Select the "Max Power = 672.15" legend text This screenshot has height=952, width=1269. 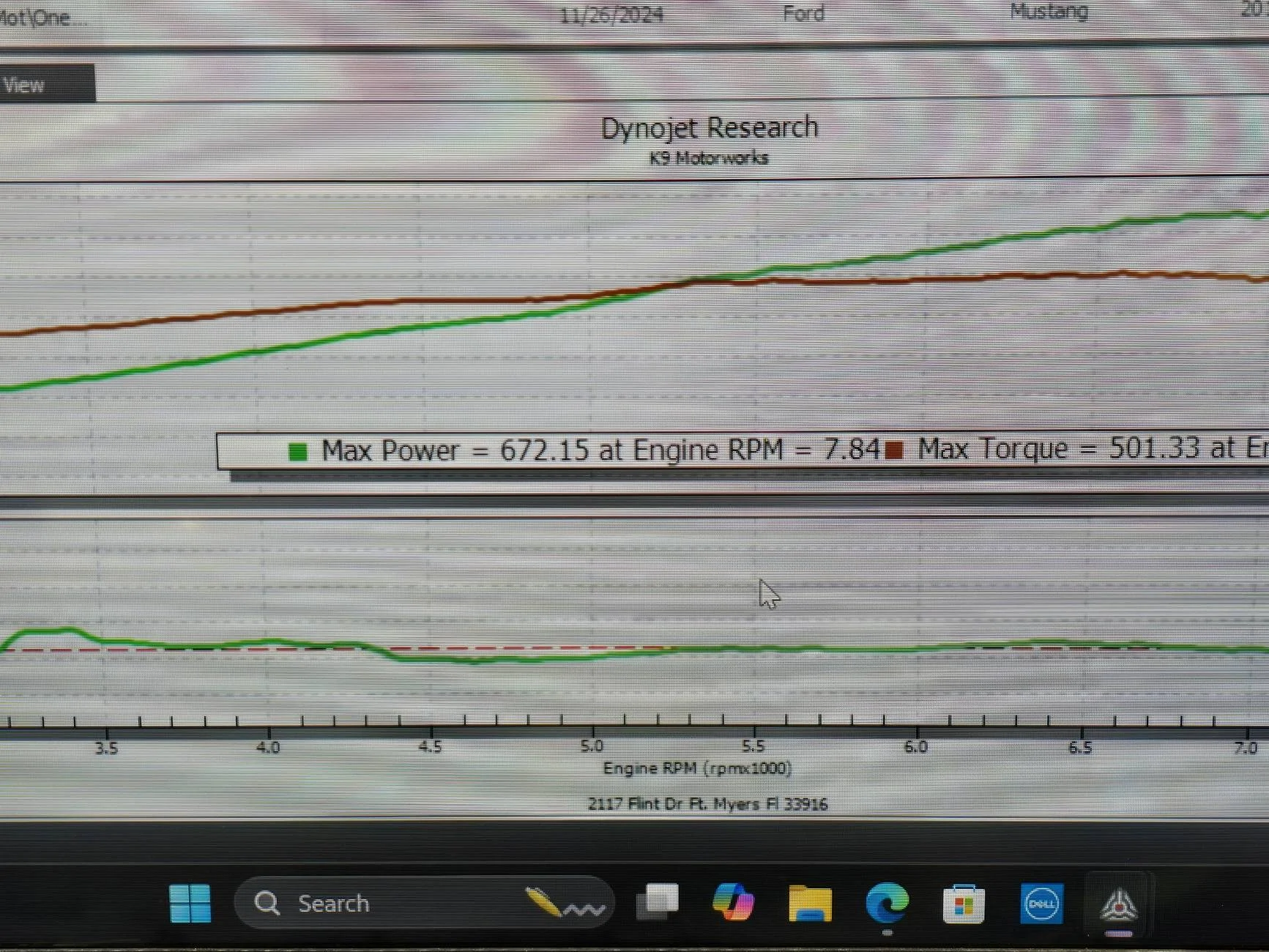click(455, 450)
